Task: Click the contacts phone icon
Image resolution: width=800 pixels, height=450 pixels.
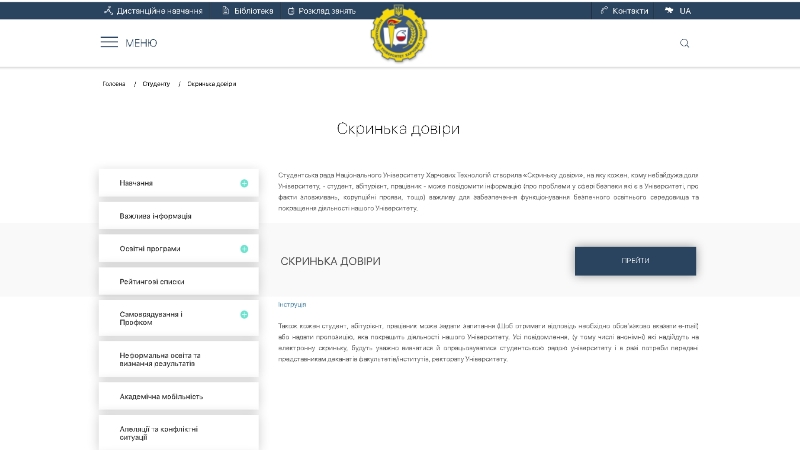Action: click(604, 10)
